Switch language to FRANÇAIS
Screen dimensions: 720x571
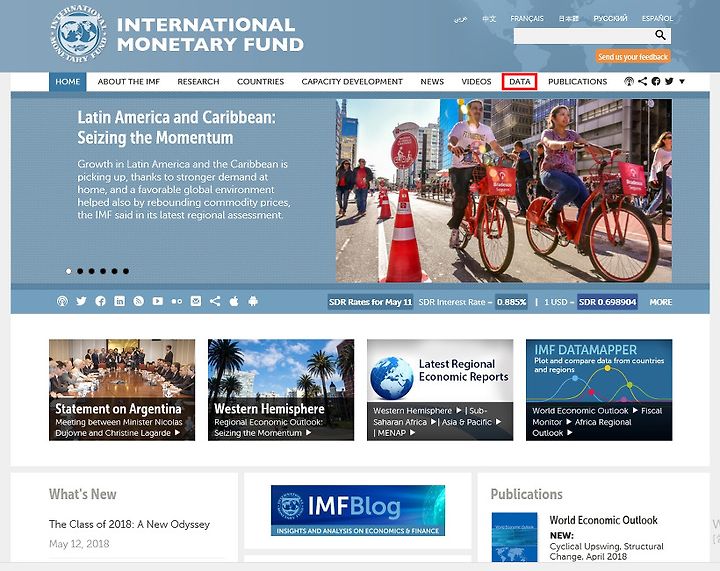[x=527, y=19]
